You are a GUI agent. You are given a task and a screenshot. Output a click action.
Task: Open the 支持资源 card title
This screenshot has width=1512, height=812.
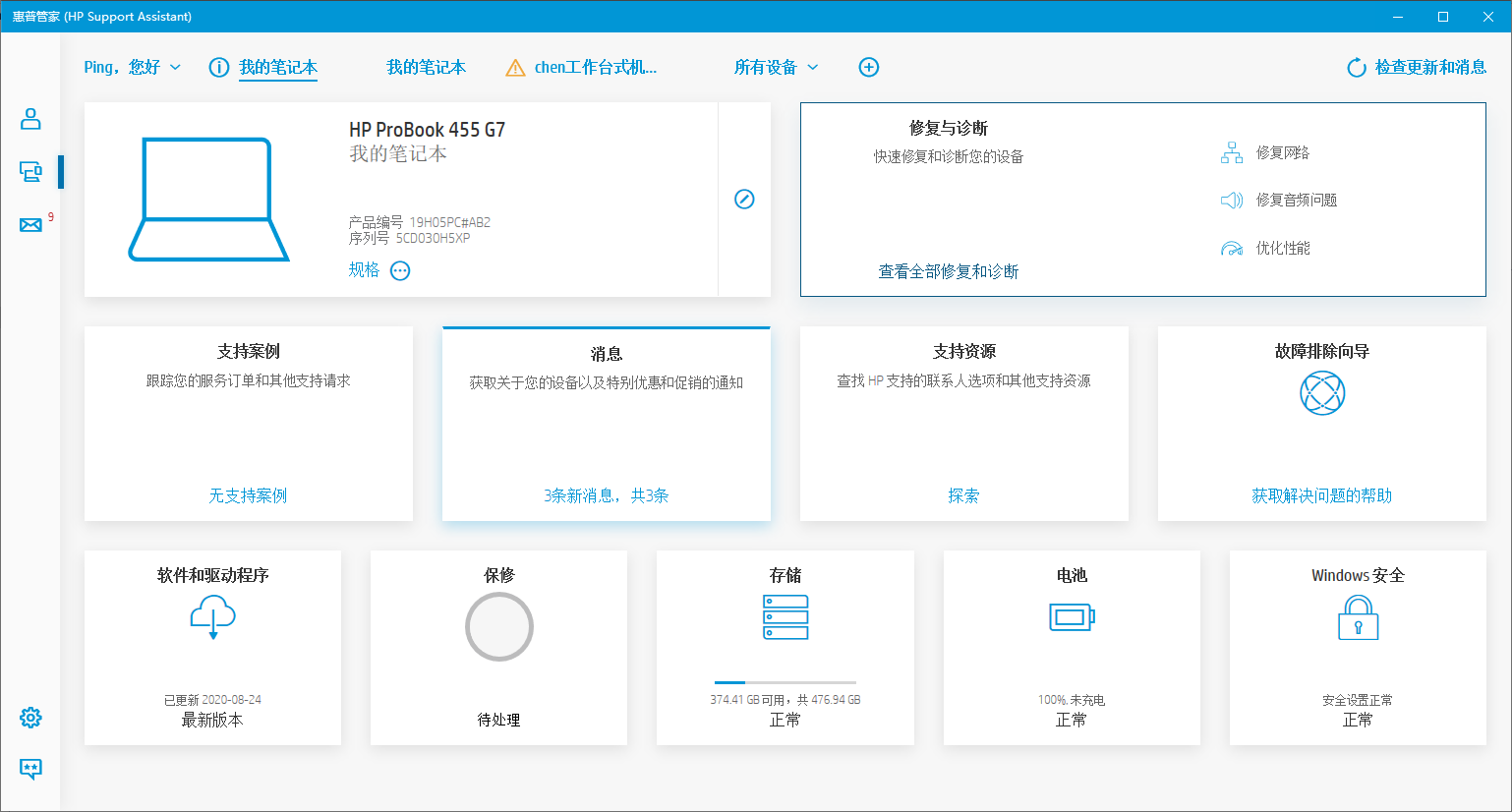[x=964, y=351]
